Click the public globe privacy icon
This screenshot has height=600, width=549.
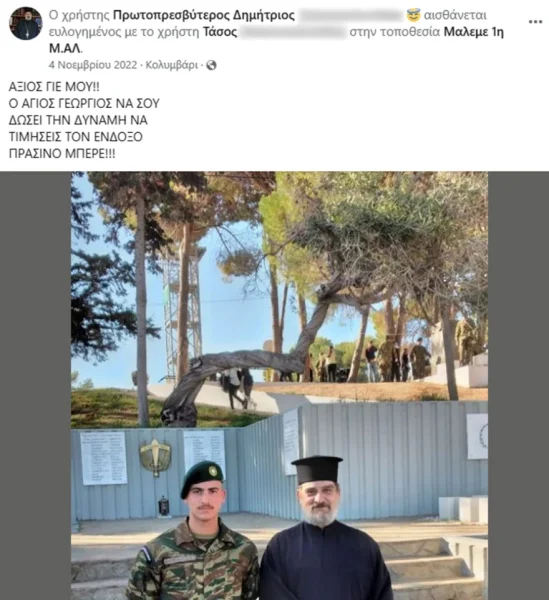point(211,65)
